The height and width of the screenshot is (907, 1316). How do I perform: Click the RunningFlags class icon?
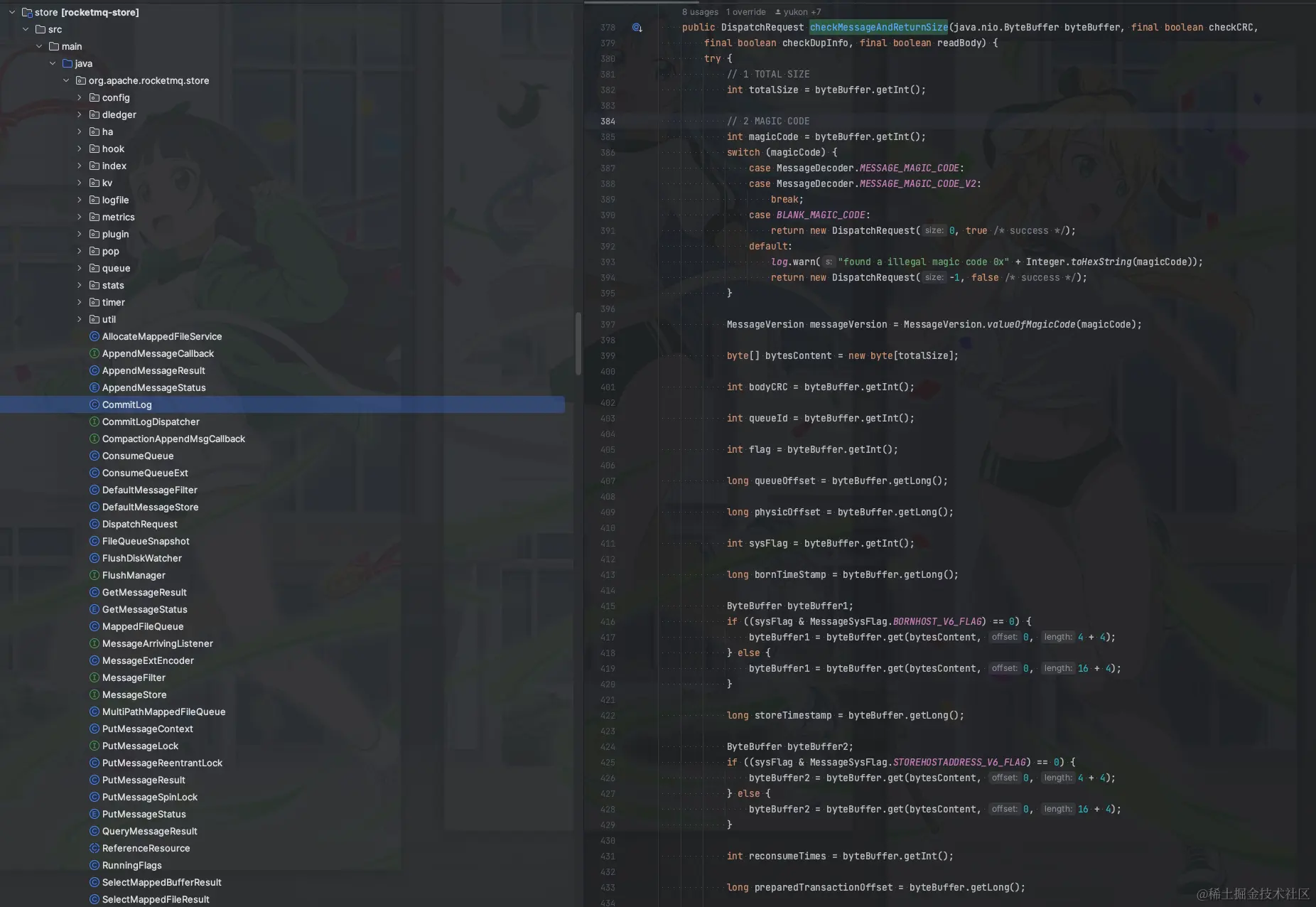click(94, 865)
